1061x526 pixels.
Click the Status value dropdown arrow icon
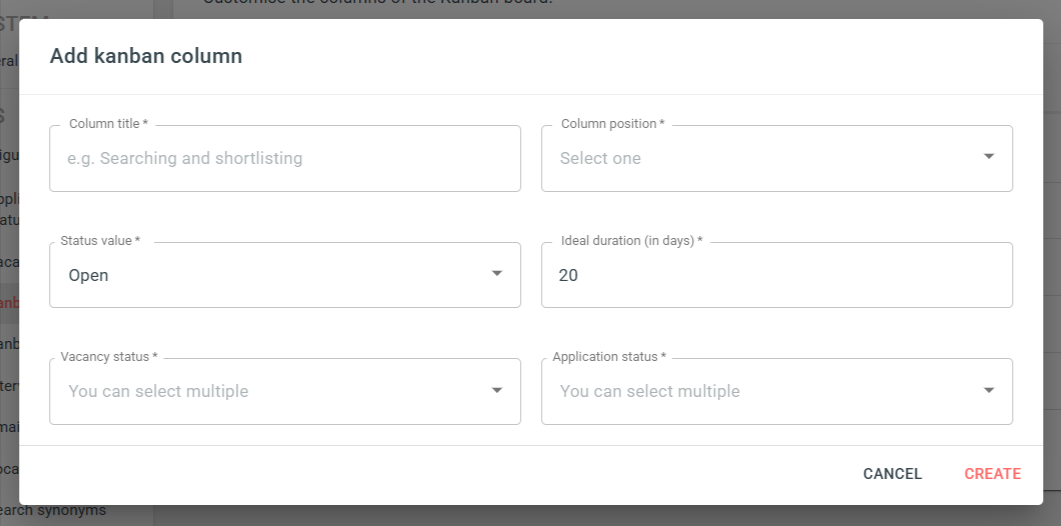point(497,273)
